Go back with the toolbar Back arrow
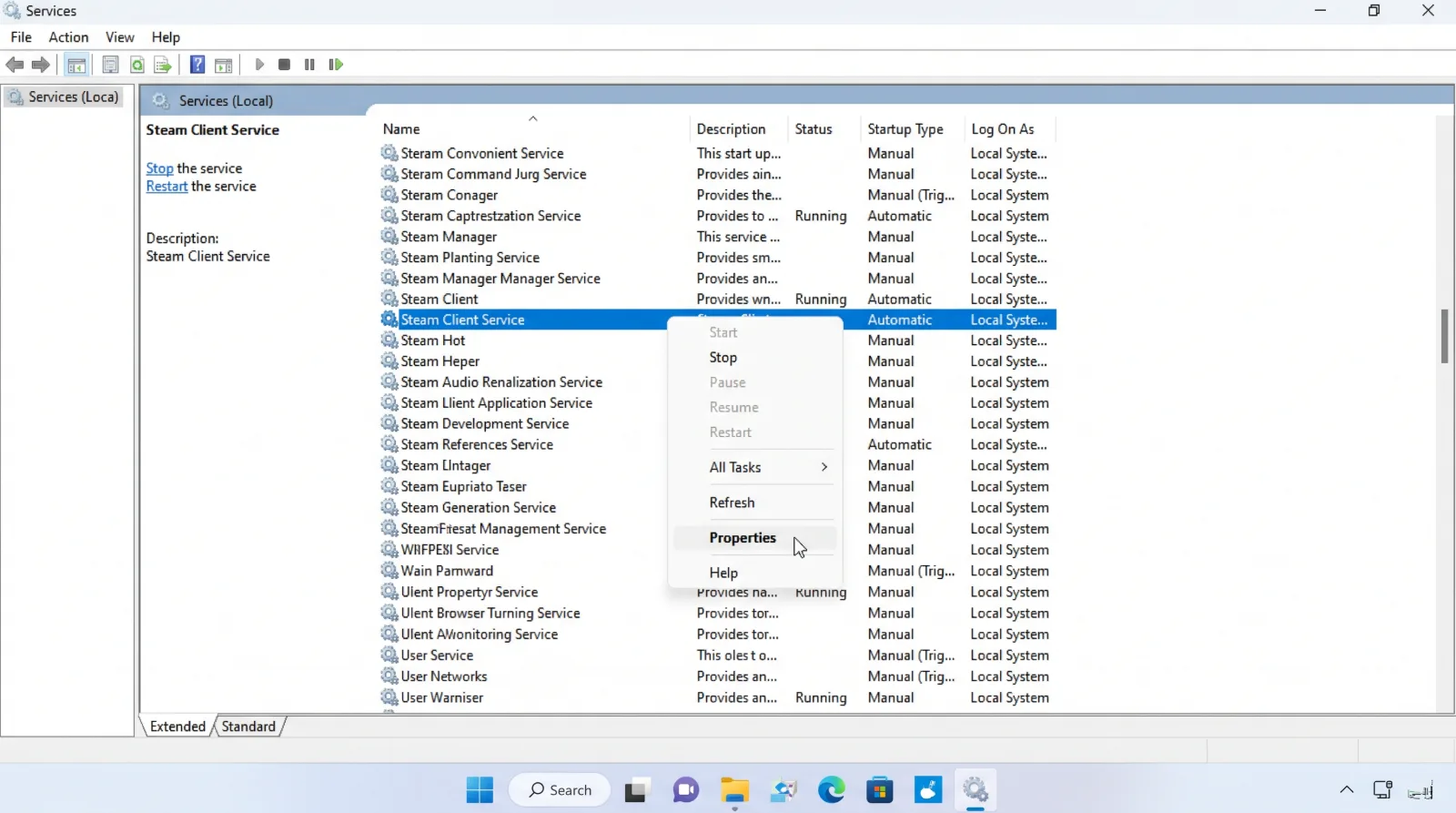 [x=15, y=65]
